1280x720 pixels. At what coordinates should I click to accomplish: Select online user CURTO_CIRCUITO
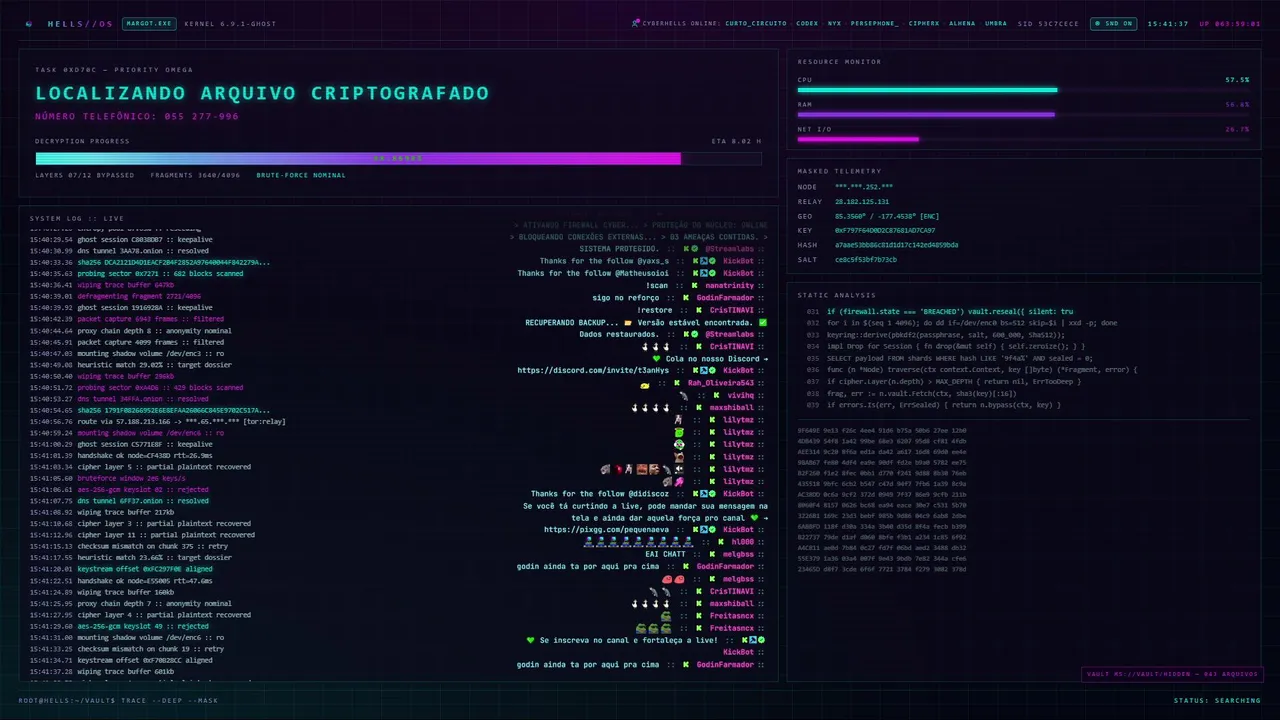coord(757,23)
